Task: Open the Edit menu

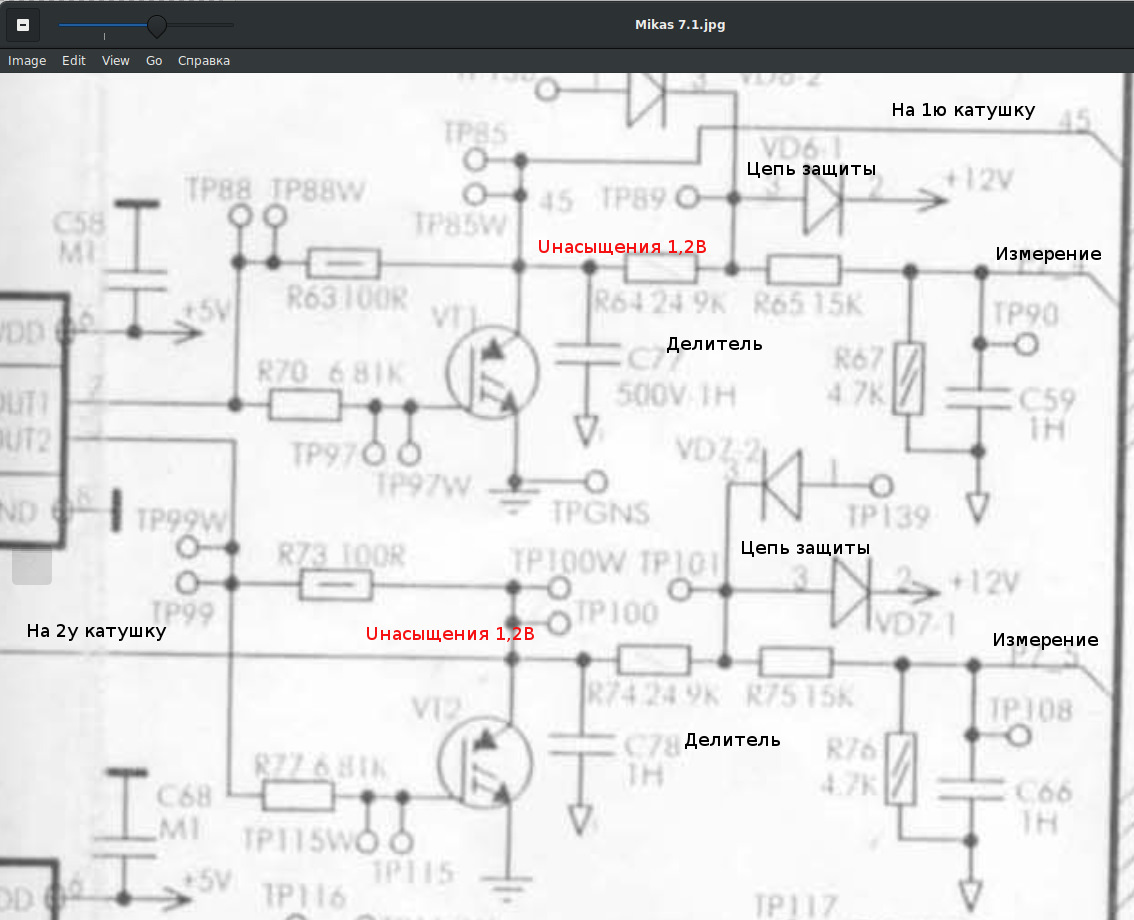Action: click(74, 61)
